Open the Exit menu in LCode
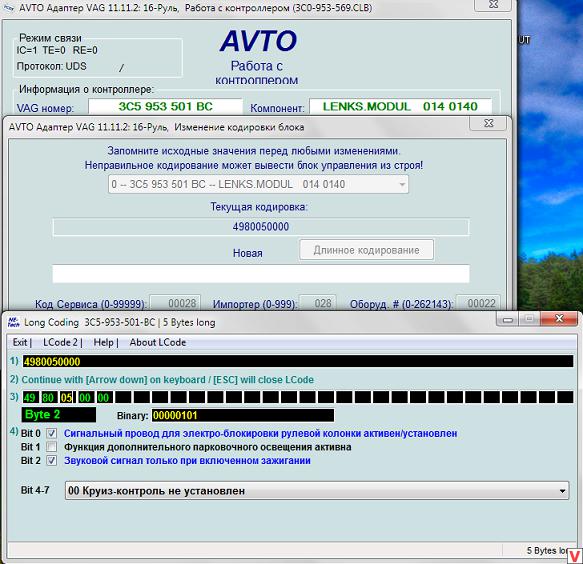Image resolution: width=583 pixels, height=564 pixels. coord(22,342)
